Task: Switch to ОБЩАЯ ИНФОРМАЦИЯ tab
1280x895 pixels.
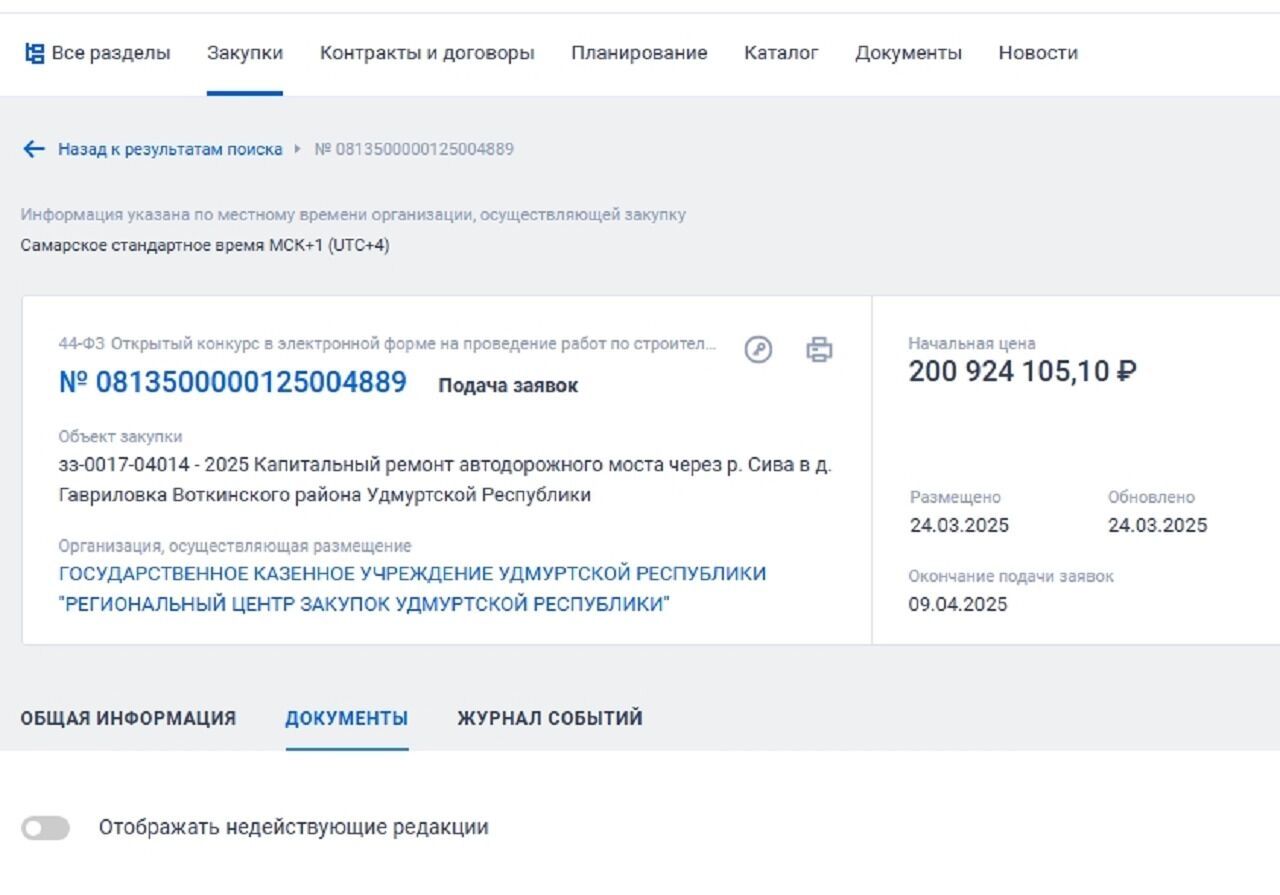Action: 128,718
